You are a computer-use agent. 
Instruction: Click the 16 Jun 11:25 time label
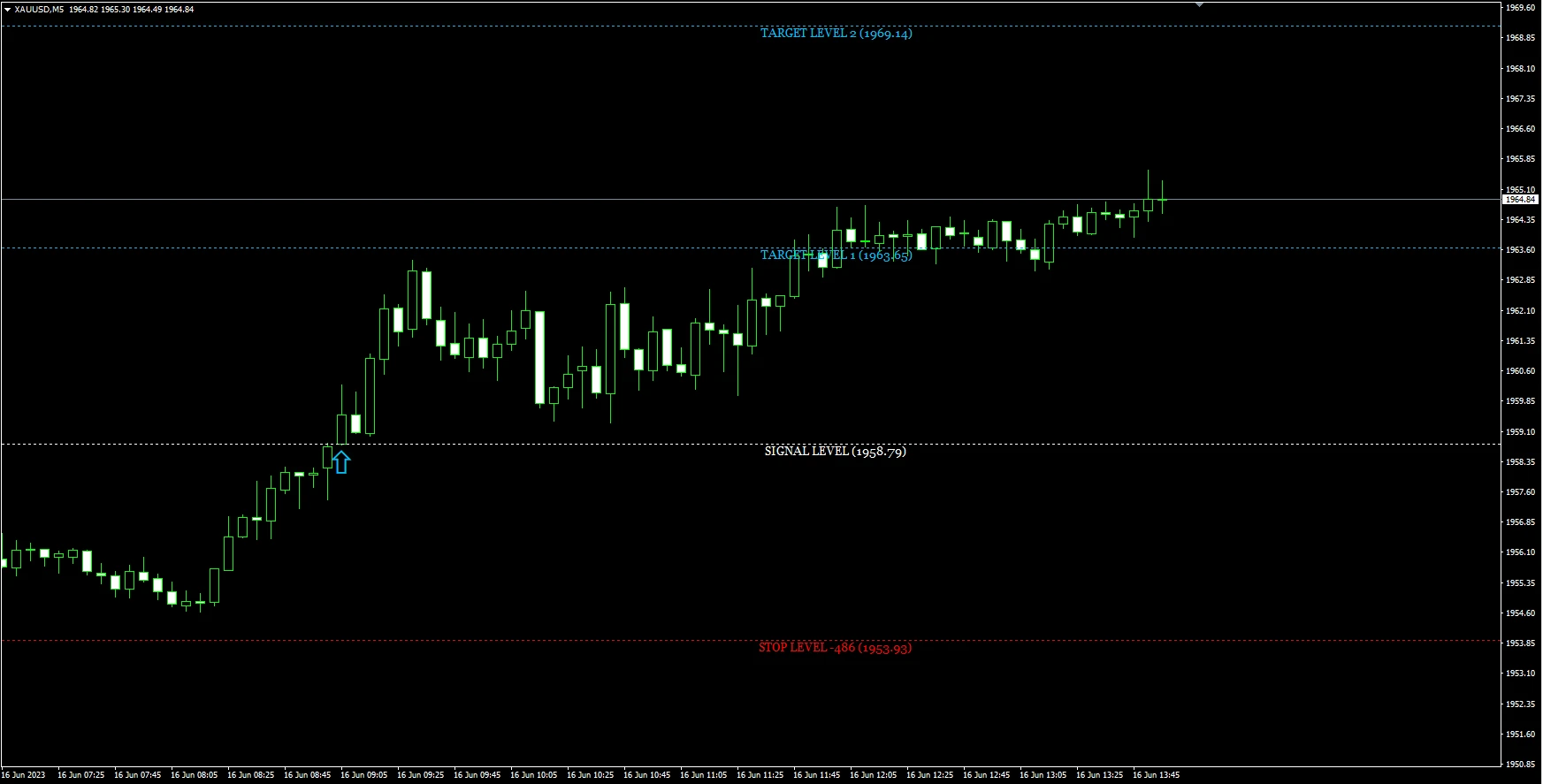pos(760,775)
